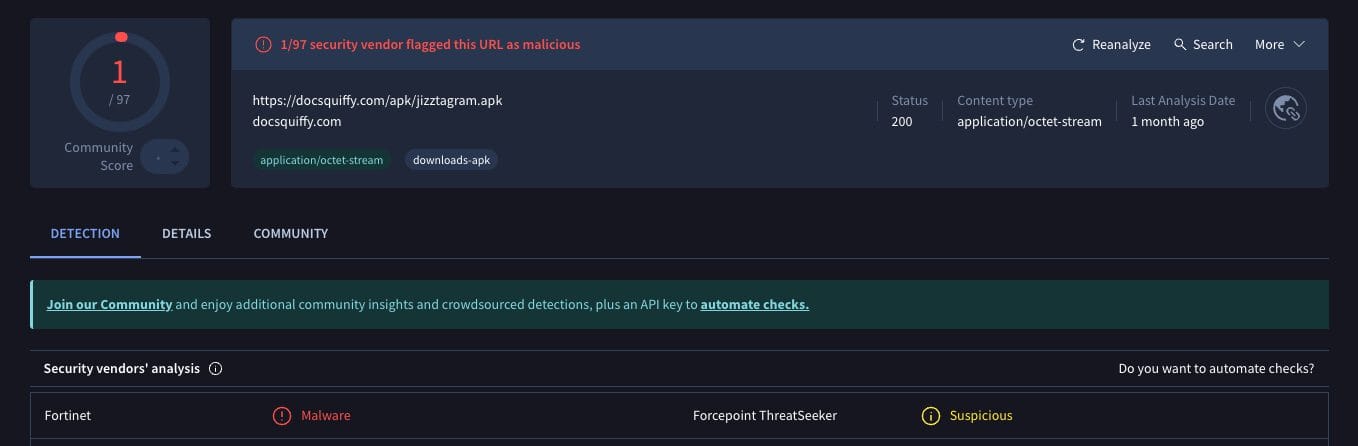Open the DETAILS tab
1358x446 pixels.
click(187, 233)
